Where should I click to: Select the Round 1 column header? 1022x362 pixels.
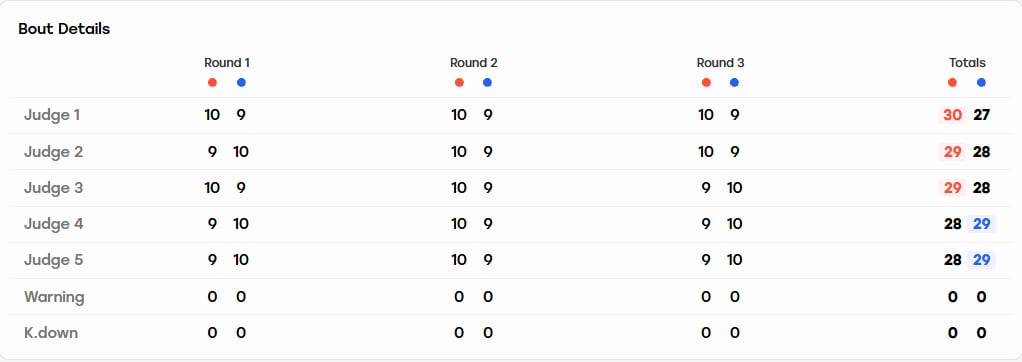coord(227,63)
